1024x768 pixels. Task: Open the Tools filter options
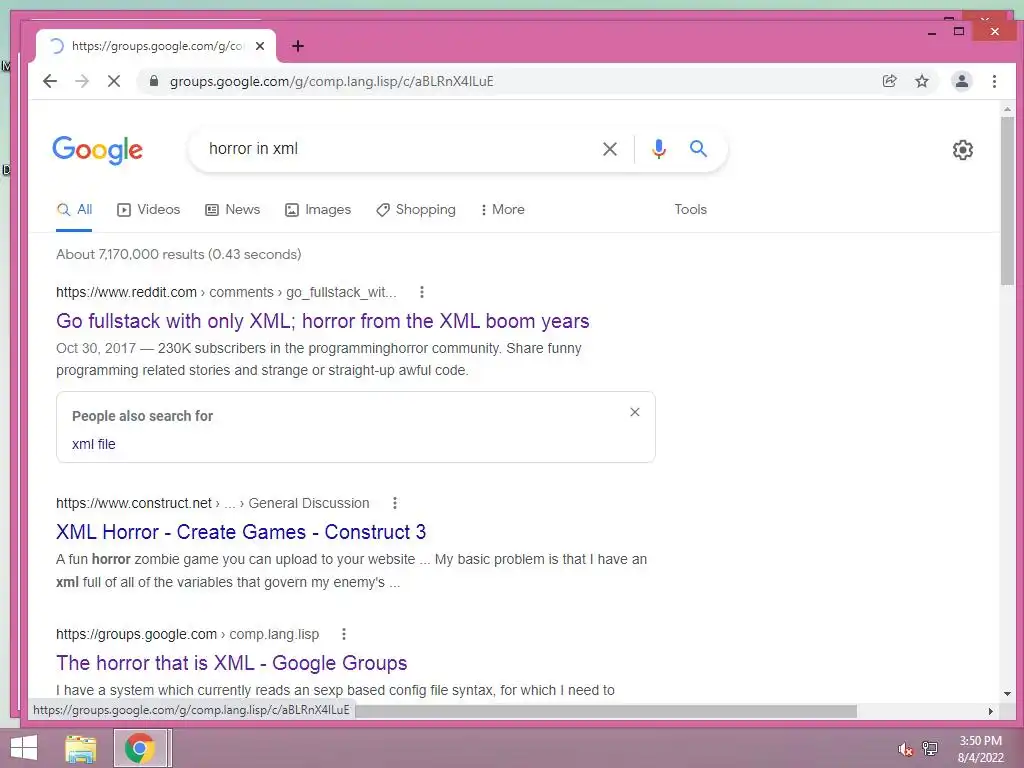tap(690, 210)
